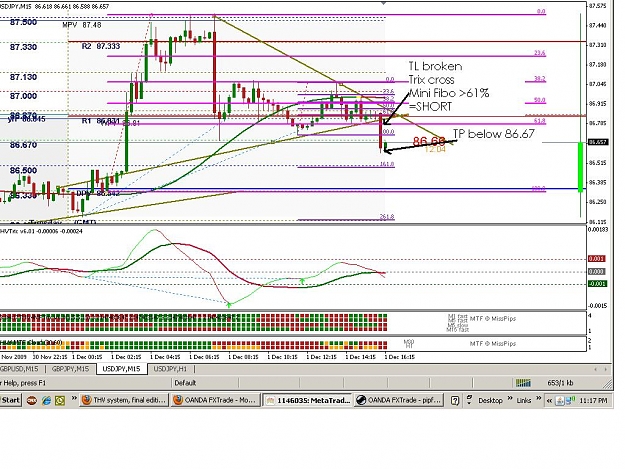Click the help question mark taskbar icon

[455, 401]
